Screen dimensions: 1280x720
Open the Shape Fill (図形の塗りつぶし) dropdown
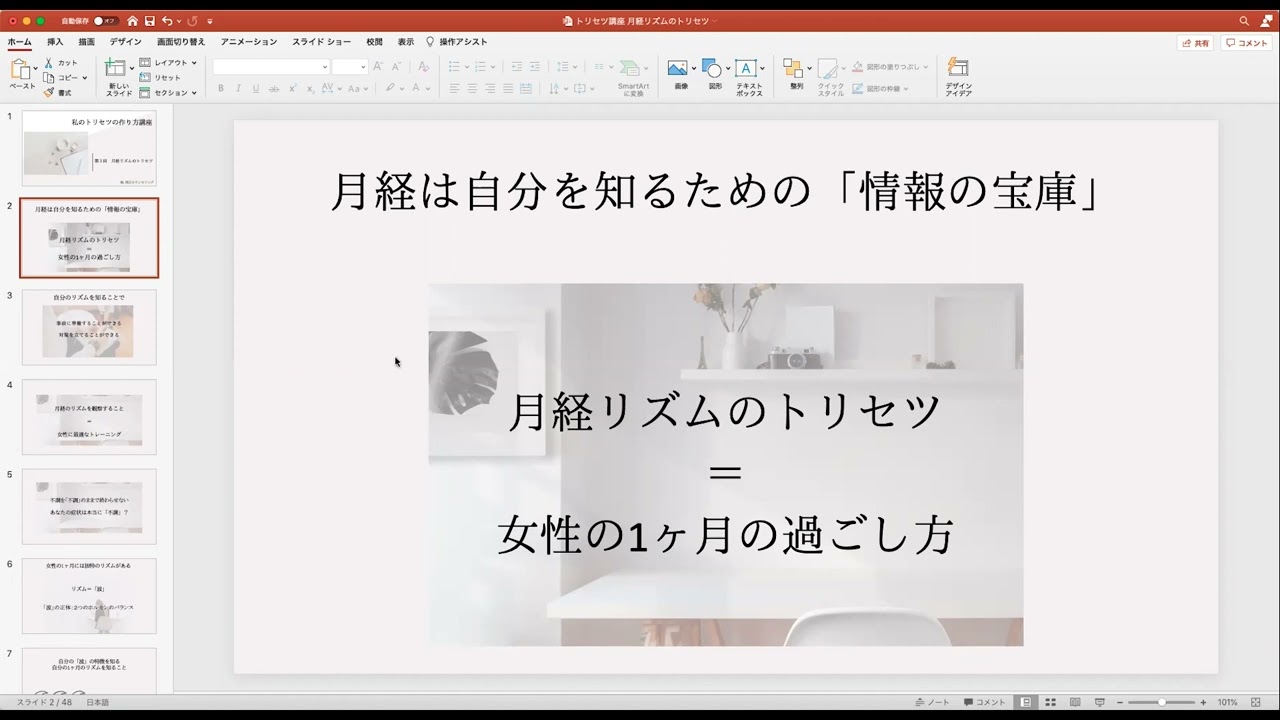pyautogui.click(x=890, y=66)
